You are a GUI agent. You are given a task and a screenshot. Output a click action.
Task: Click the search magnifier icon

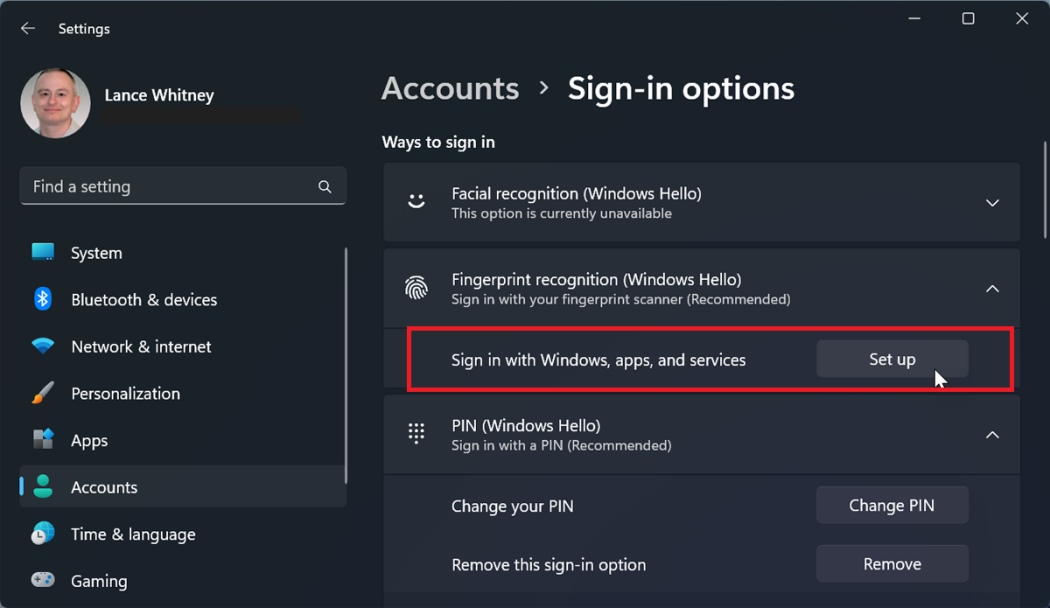(x=325, y=187)
